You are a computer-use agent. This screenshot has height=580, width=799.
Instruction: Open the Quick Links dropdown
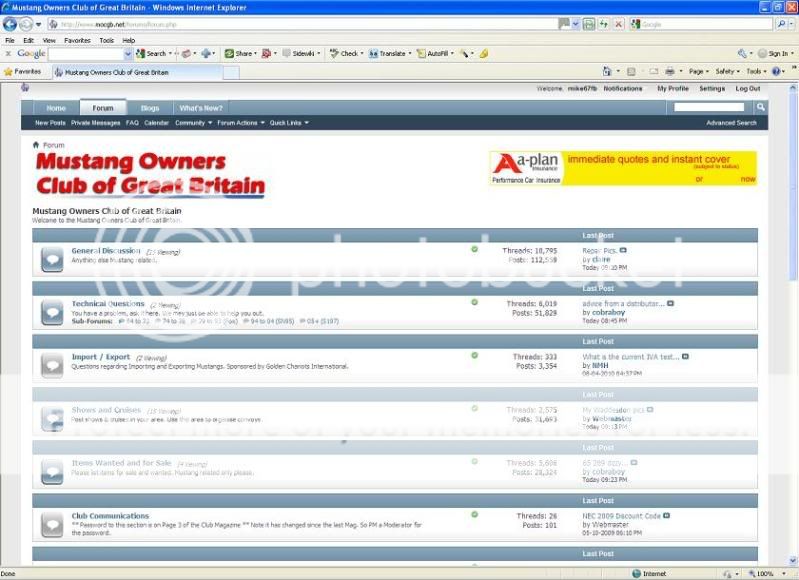289,123
